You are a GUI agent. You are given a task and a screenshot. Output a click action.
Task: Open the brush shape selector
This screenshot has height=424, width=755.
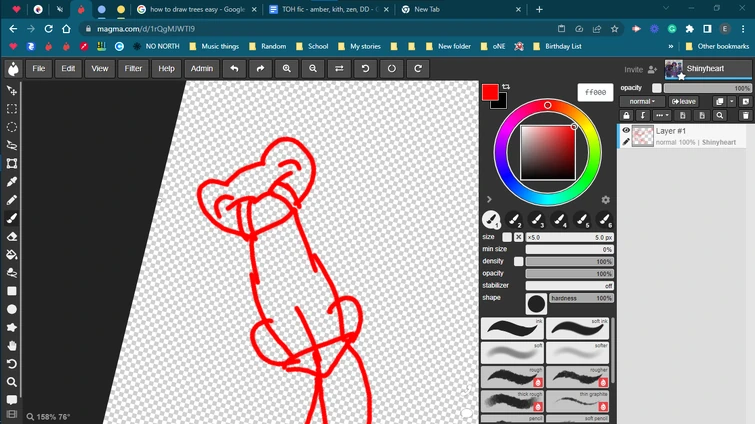536,304
